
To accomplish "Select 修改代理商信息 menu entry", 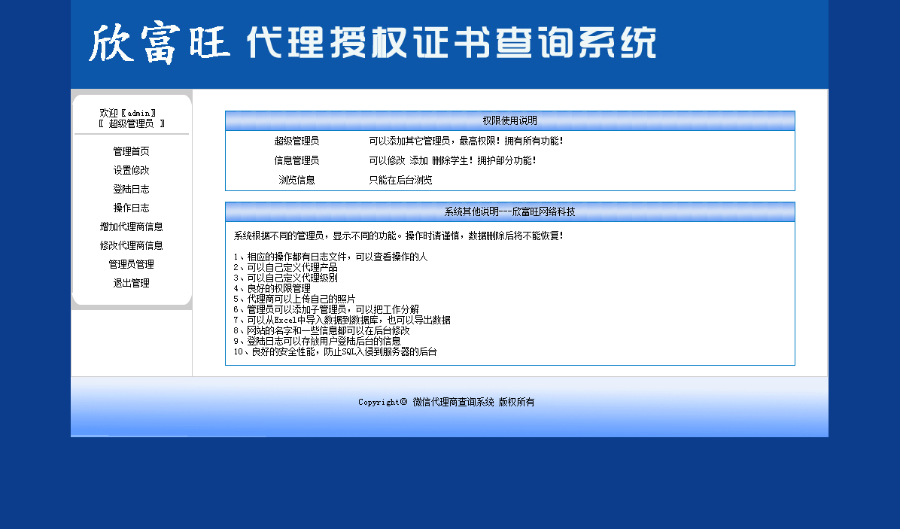I will 131,246.
